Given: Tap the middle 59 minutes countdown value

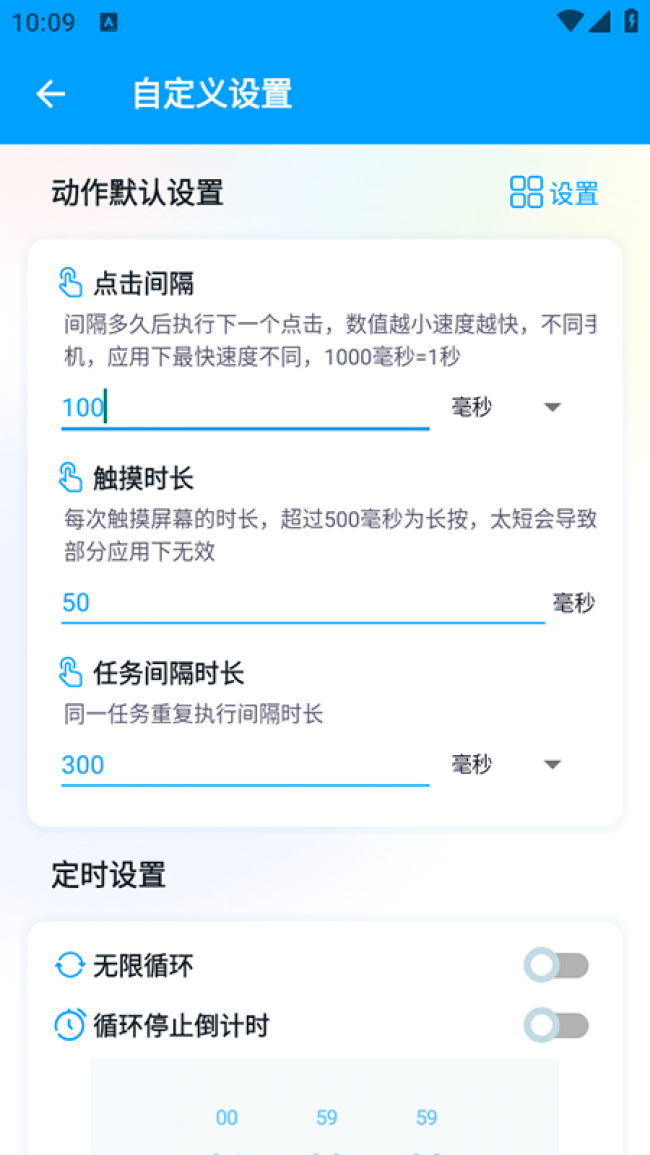Looking at the screenshot, I should [x=327, y=1118].
